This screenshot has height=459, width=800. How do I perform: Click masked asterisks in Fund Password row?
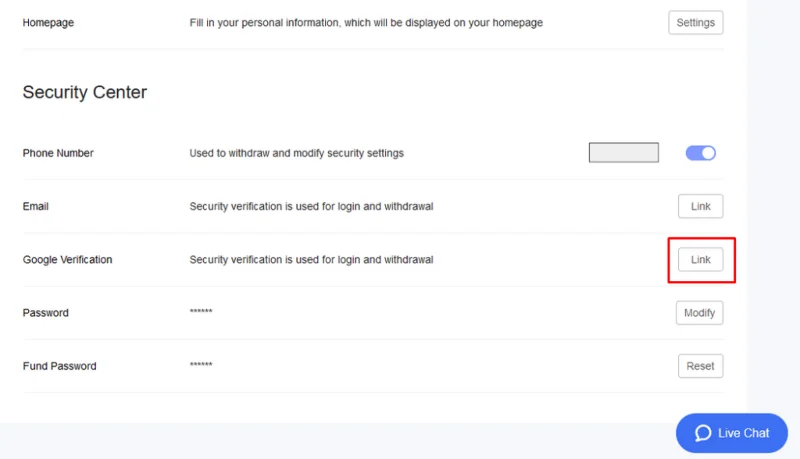coord(201,365)
